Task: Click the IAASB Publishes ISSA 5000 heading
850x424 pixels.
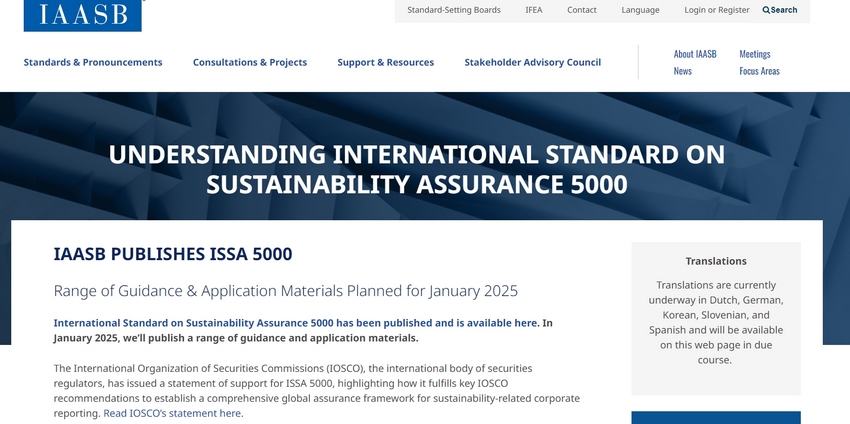Action: tap(173, 254)
